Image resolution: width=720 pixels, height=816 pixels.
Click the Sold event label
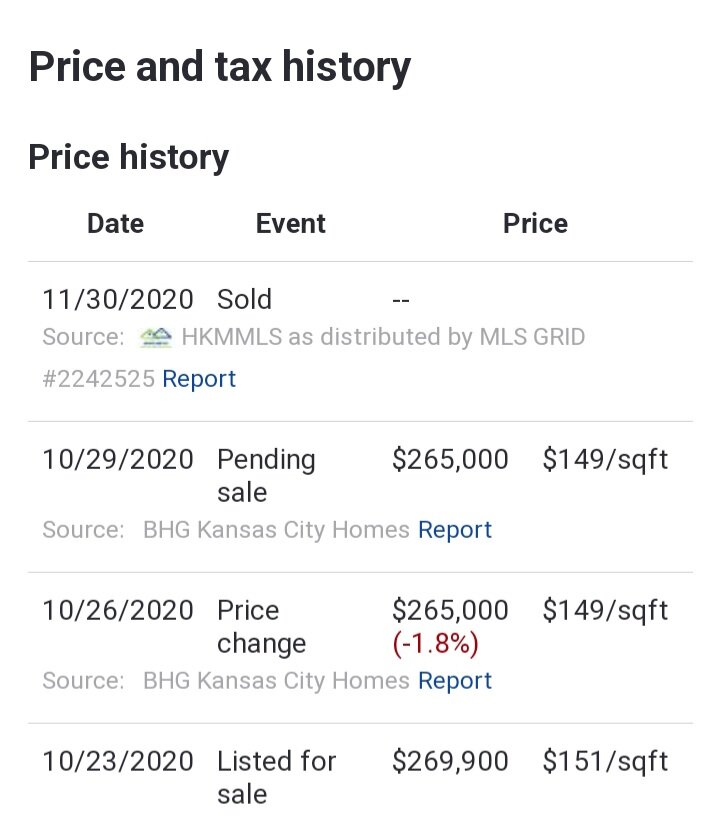click(x=244, y=299)
